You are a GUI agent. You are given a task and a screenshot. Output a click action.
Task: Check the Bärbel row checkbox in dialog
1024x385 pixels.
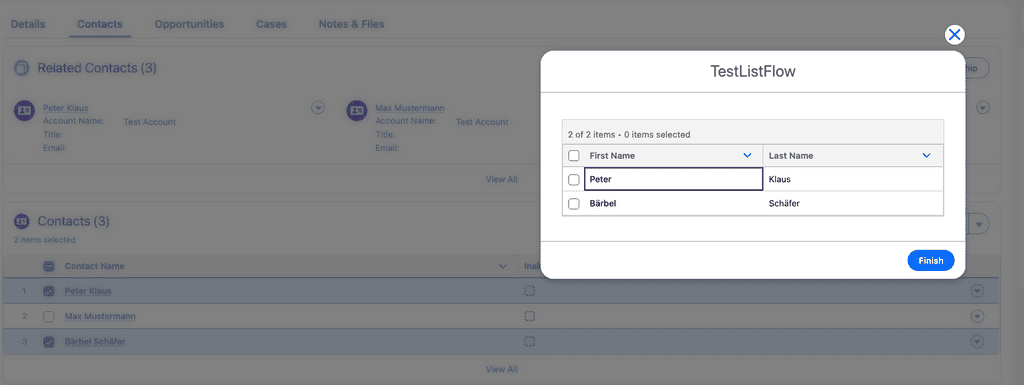coord(573,204)
